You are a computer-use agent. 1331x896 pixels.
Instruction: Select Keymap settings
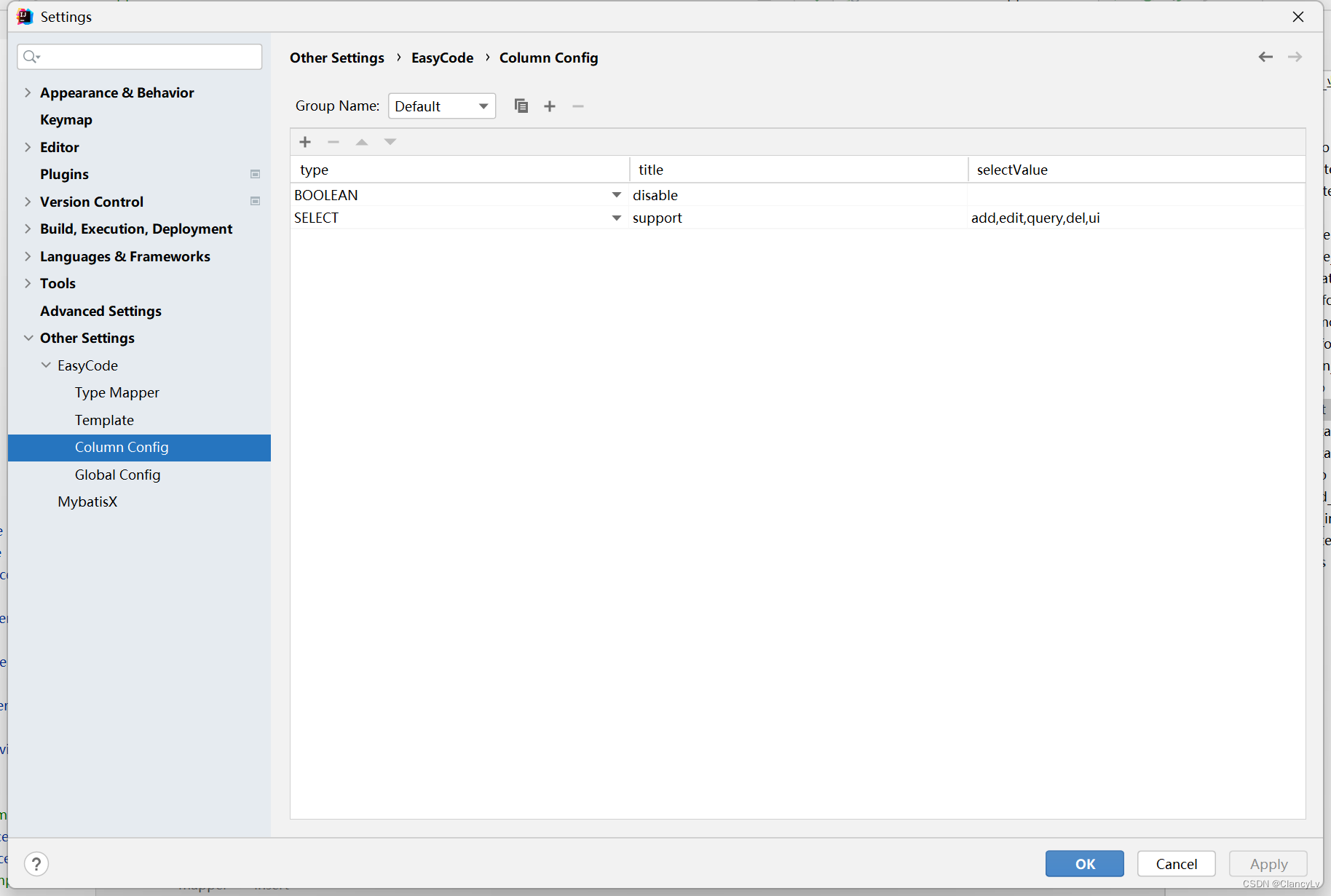coord(66,119)
